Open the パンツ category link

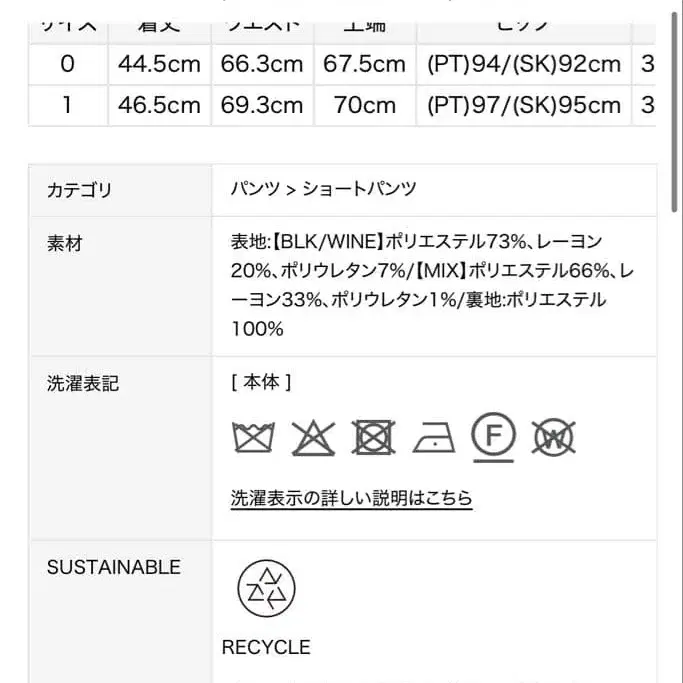click(x=250, y=189)
